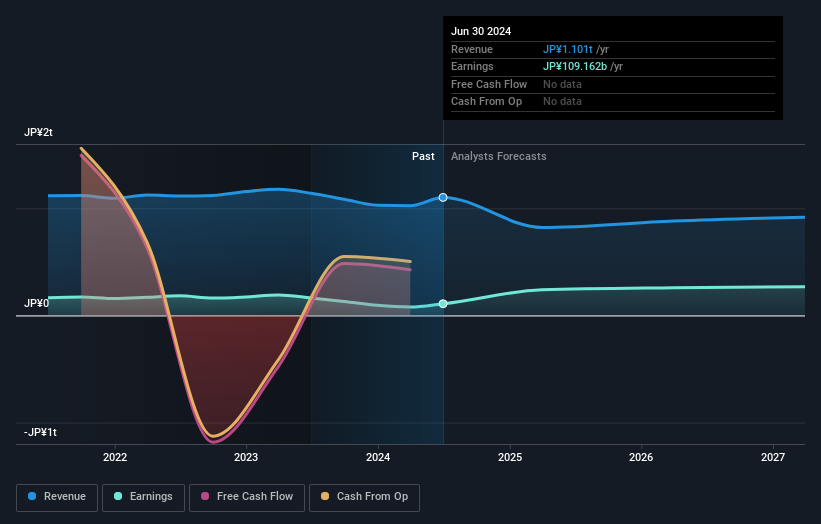Click the Earnings row label in tooltip

pyautogui.click(x=472, y=66)
